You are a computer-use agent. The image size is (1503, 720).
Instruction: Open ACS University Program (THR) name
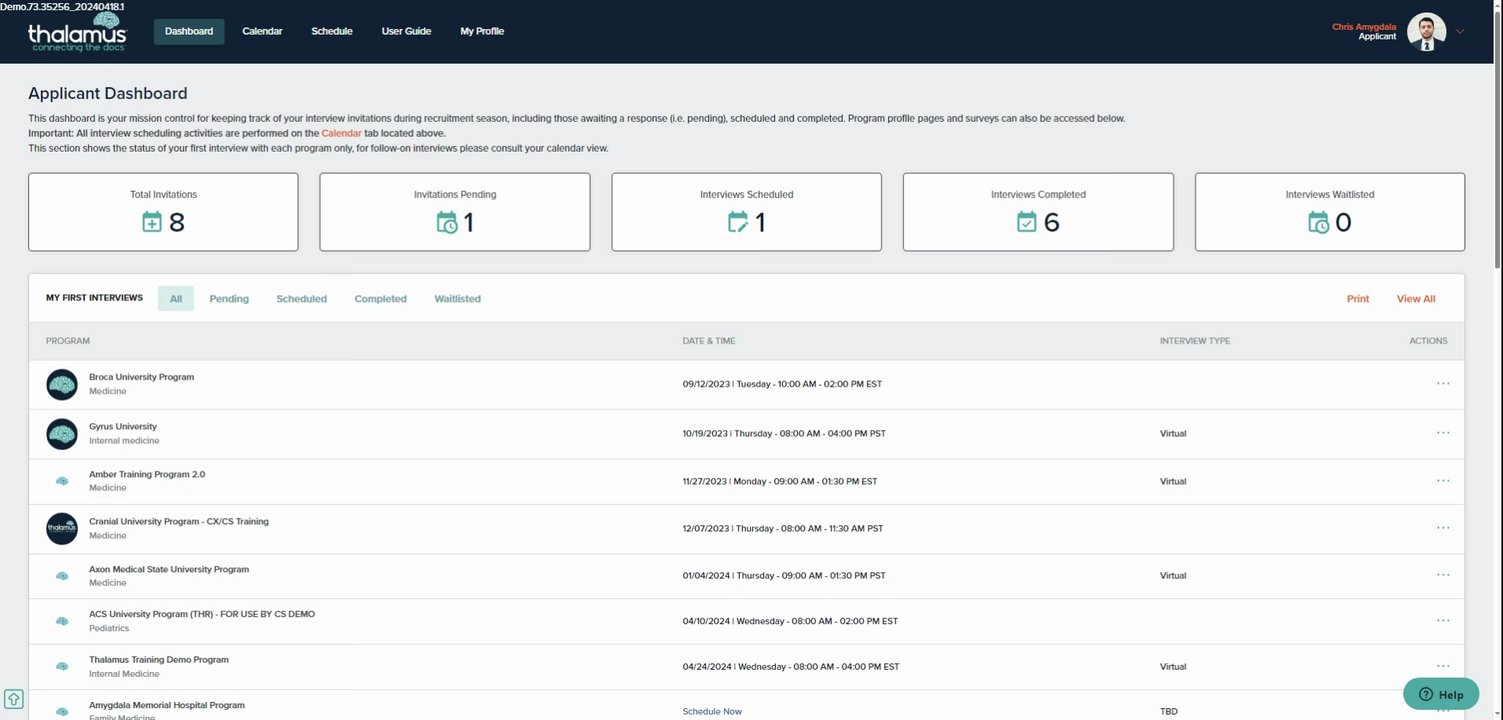(202, 614)
